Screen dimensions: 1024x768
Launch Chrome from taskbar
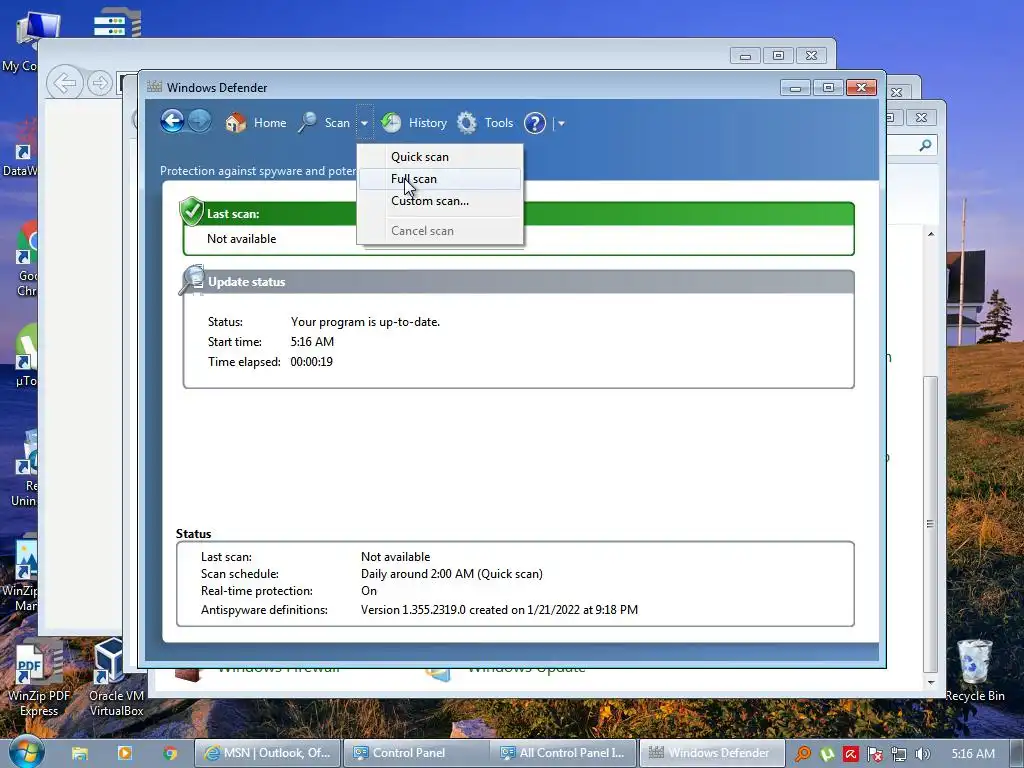pyautogui.click(x=170, y=753)
